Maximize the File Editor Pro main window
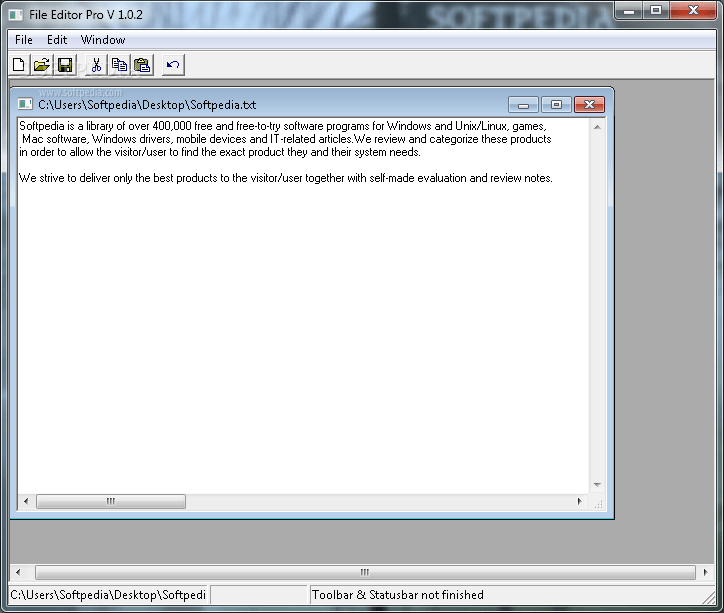The height and width of the screenshot is (613, 724). pos(656,11)
